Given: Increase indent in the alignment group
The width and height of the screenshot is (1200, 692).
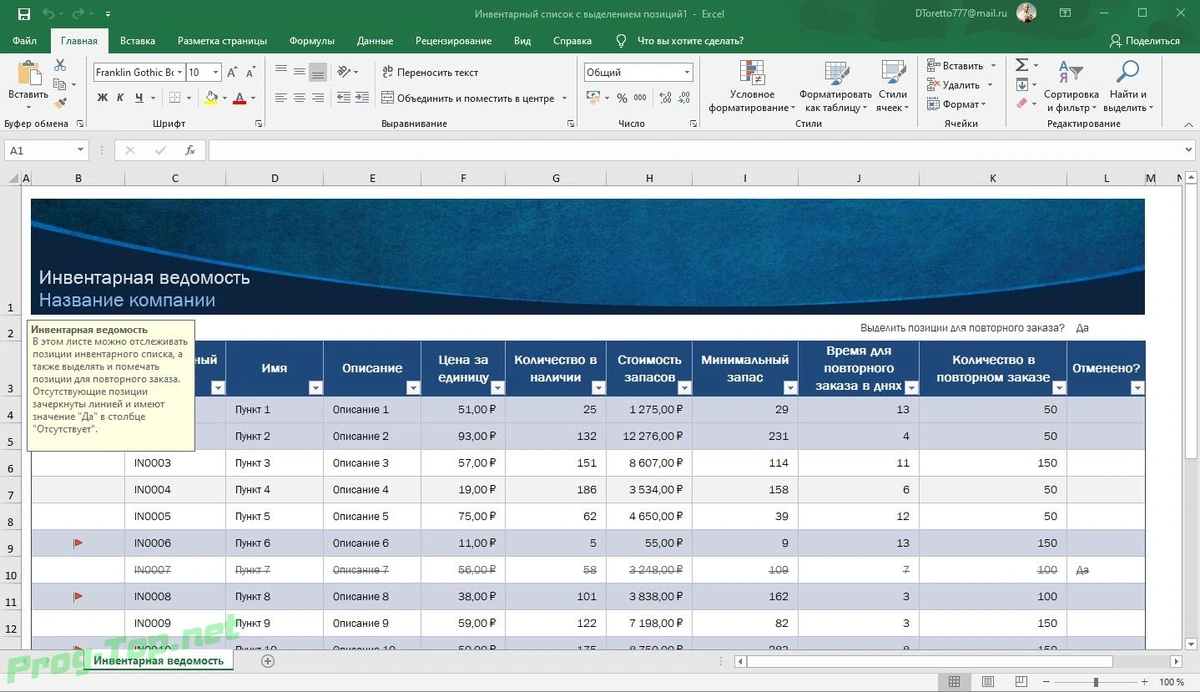Looking at the screenshot, I should point(360,98).
